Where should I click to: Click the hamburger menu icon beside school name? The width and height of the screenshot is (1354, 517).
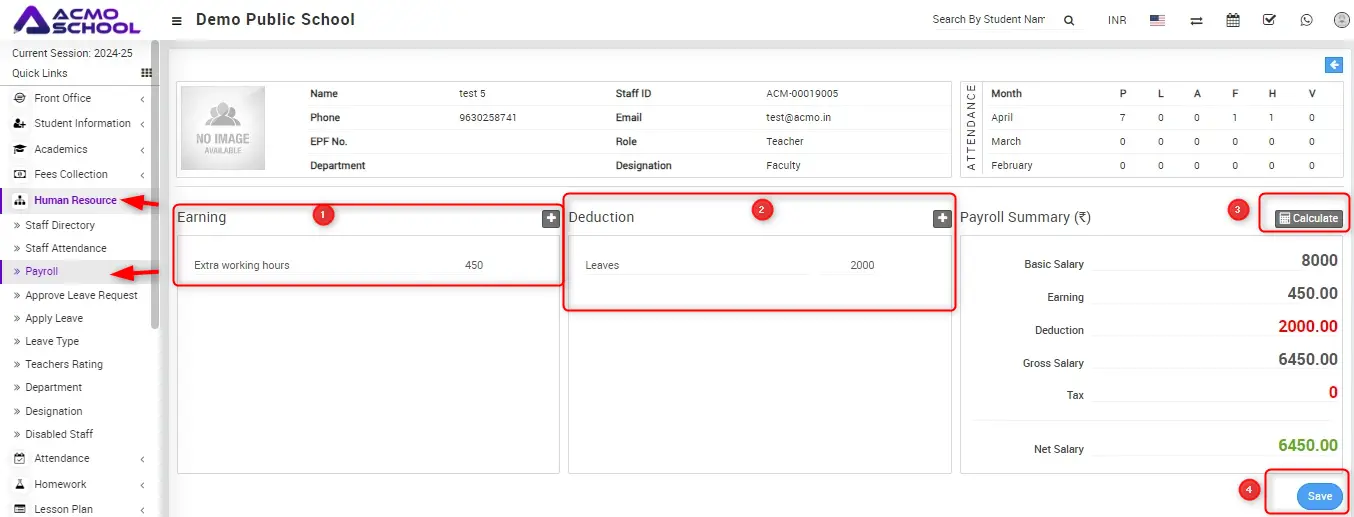(177, 20)
